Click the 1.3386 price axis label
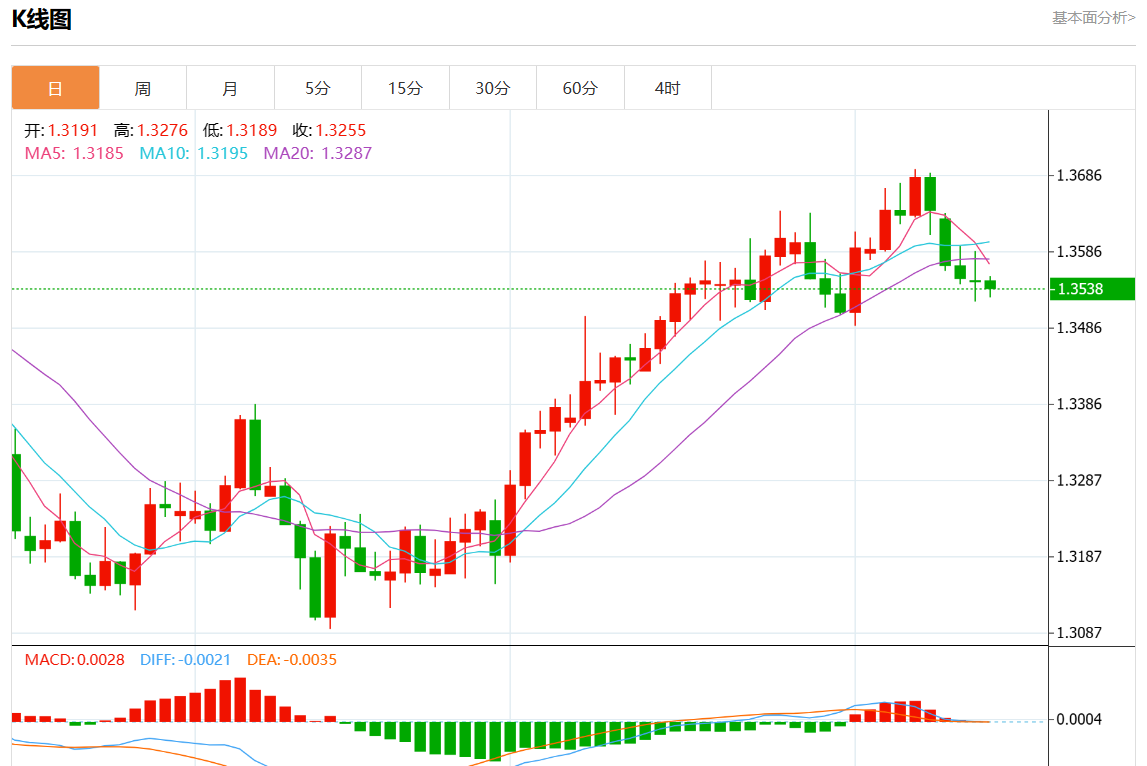The width and height of the screenshot is (1147, 766). 1079,404
